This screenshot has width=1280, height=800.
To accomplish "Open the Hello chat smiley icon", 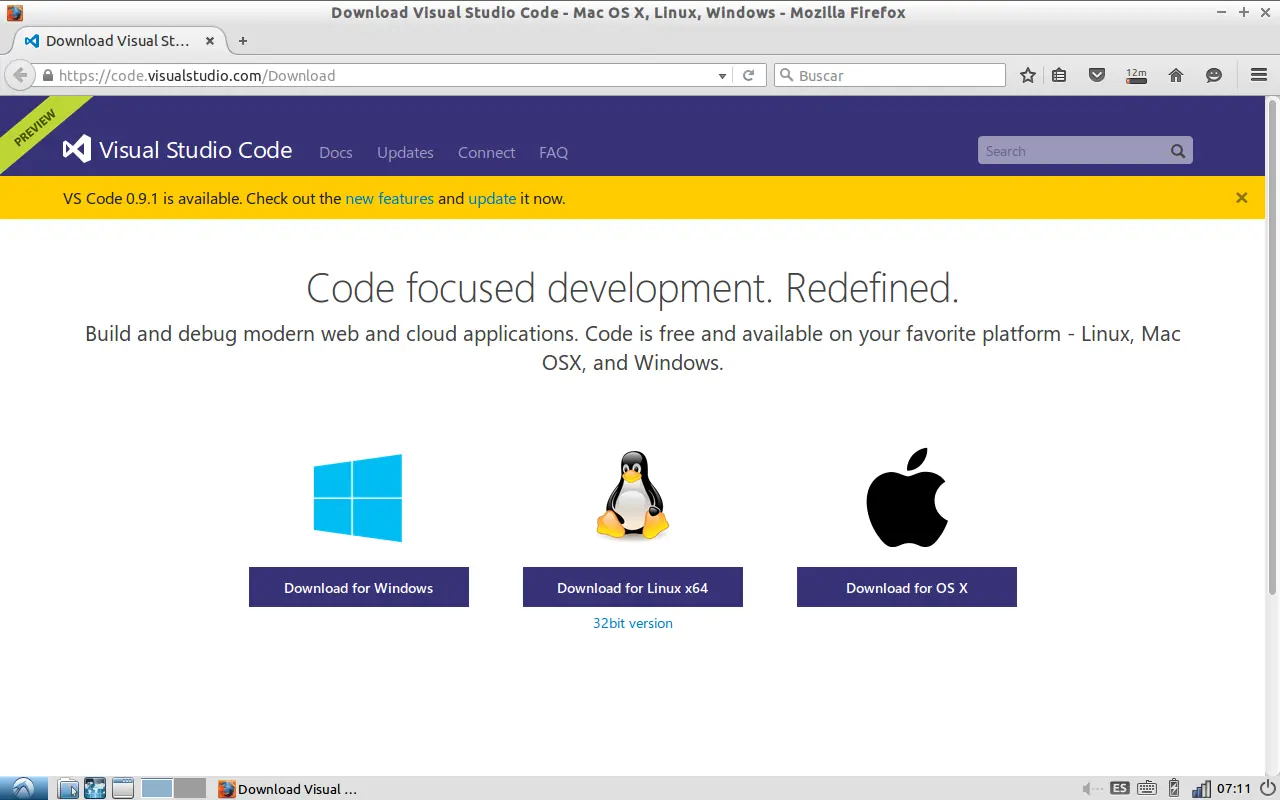I will [1214, 75].
